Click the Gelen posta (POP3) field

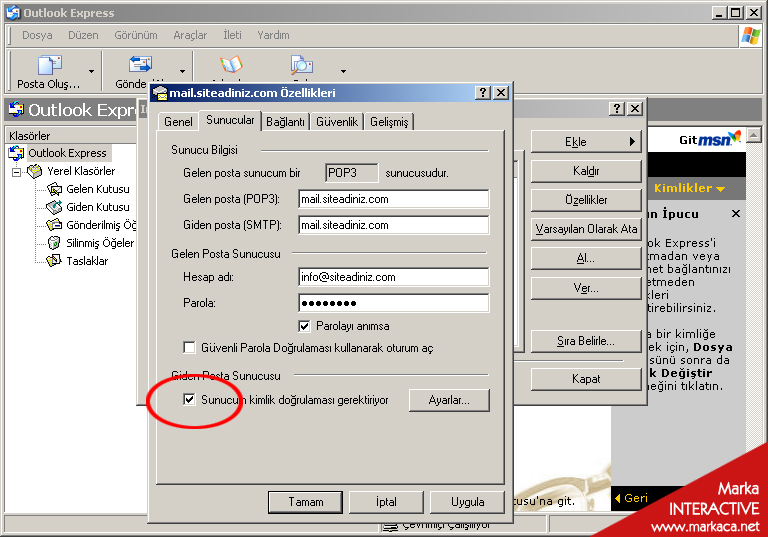[x=393, y=199]
